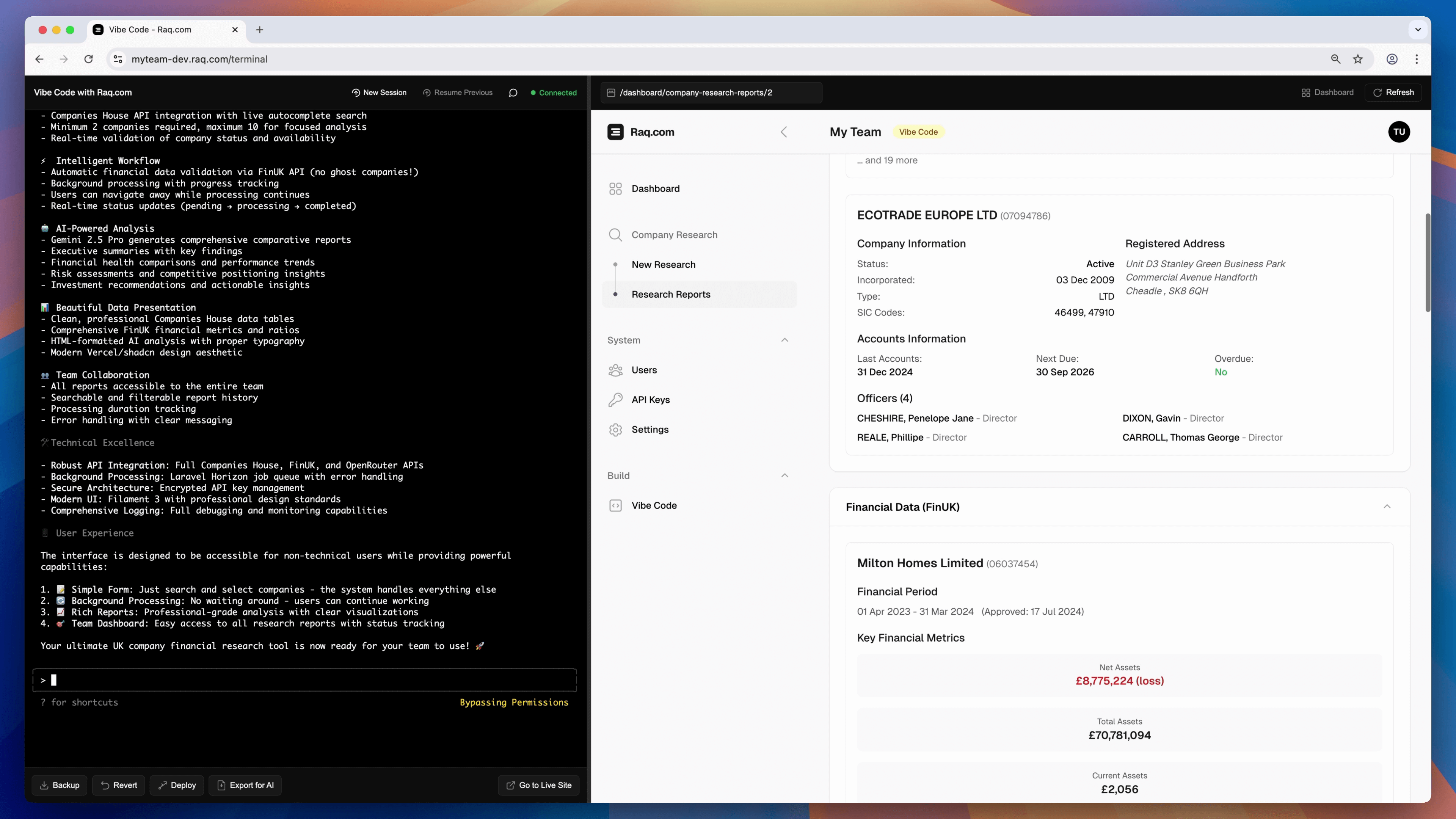Click the Connected status indicator

pyautogui.click(x=553, y=93)
